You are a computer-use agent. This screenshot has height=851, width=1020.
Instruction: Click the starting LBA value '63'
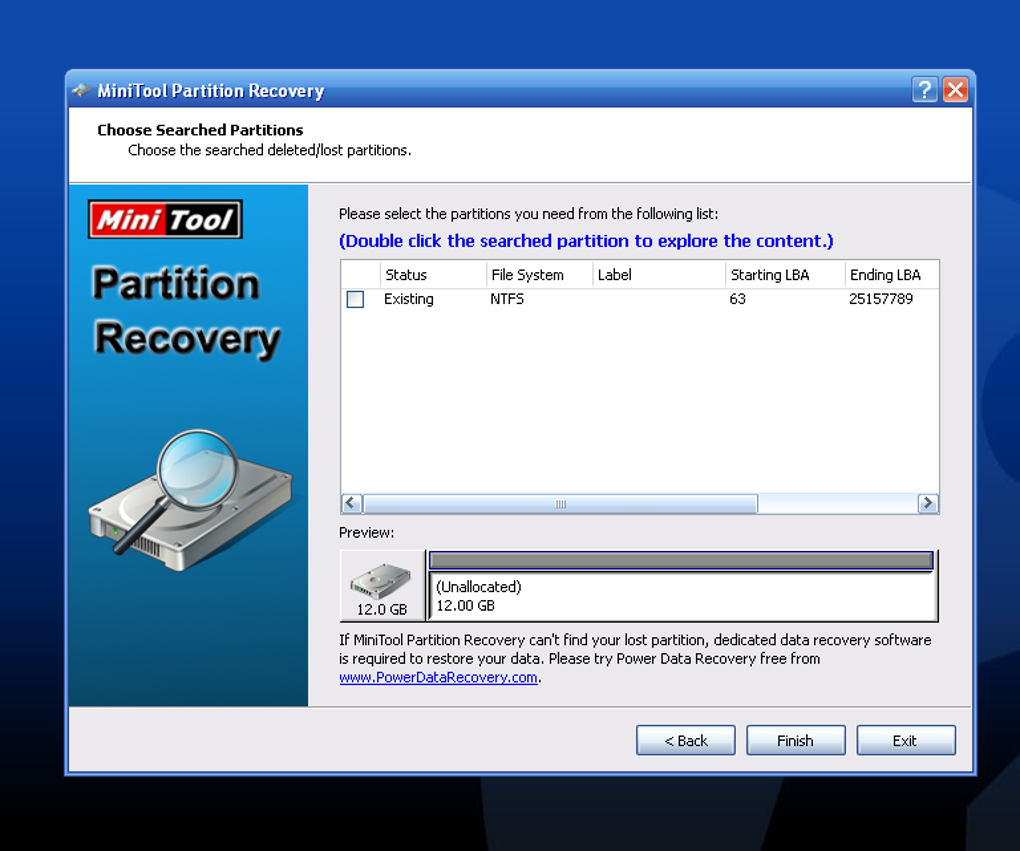737,299
